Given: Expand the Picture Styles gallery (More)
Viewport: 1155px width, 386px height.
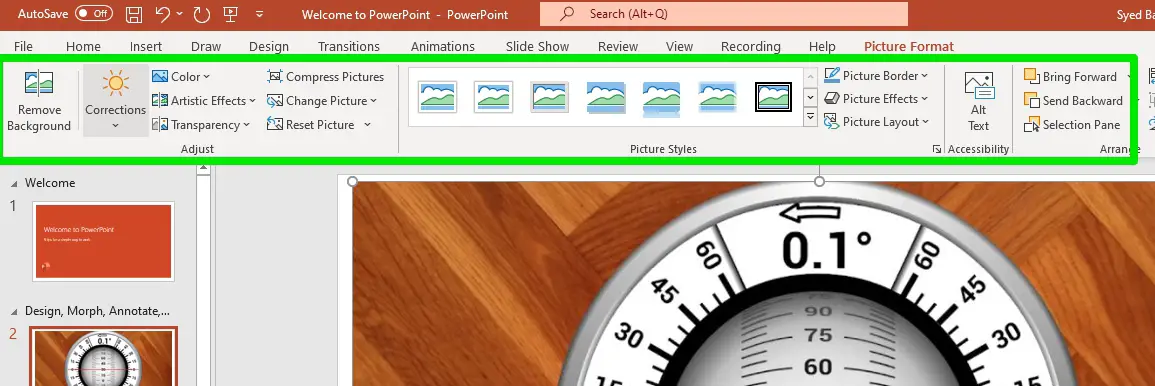Looking at the screenshot, I should pyautogui.click(x=811, y=117).
